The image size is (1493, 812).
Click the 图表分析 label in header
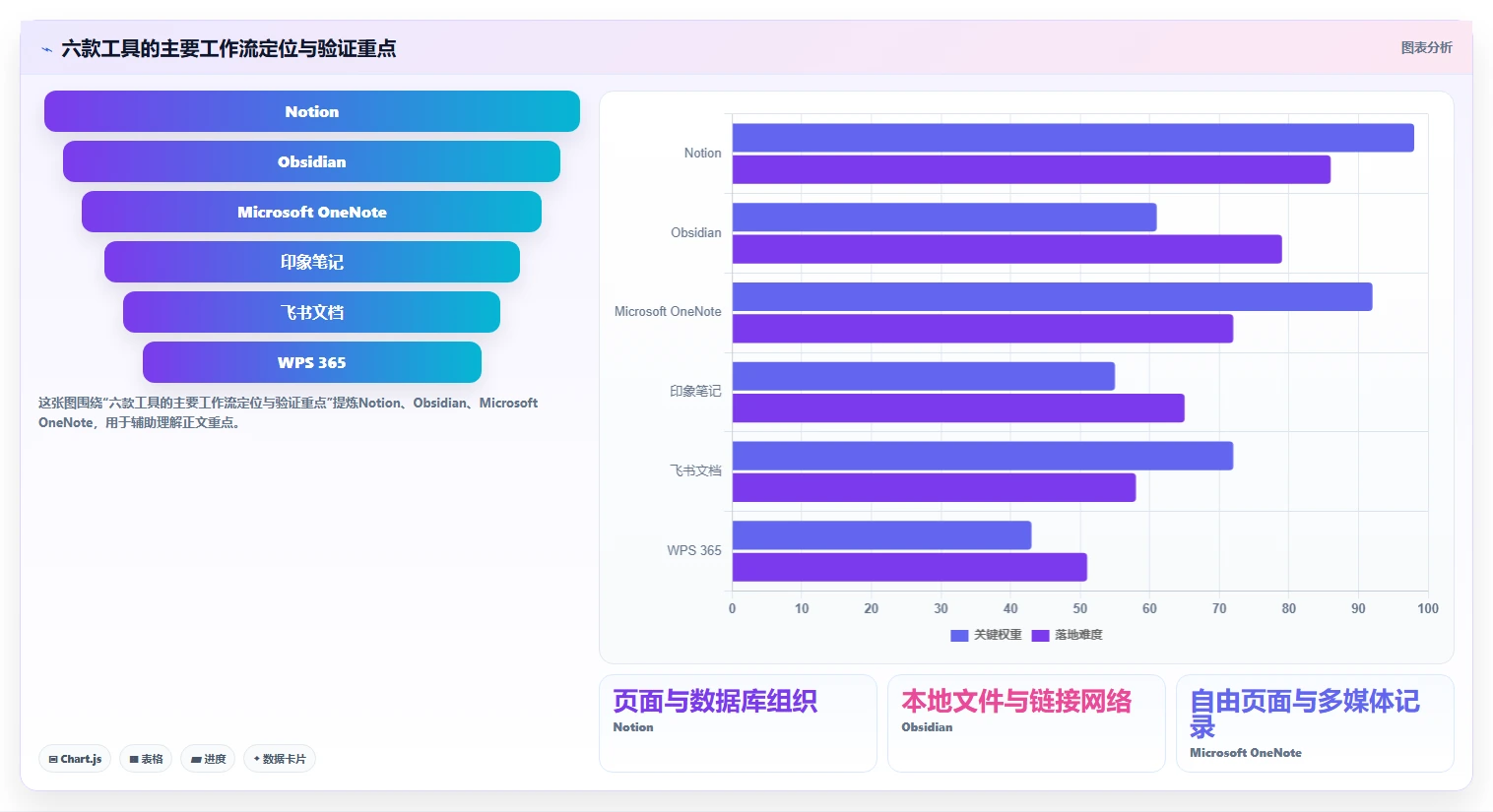coord(1426,47)
